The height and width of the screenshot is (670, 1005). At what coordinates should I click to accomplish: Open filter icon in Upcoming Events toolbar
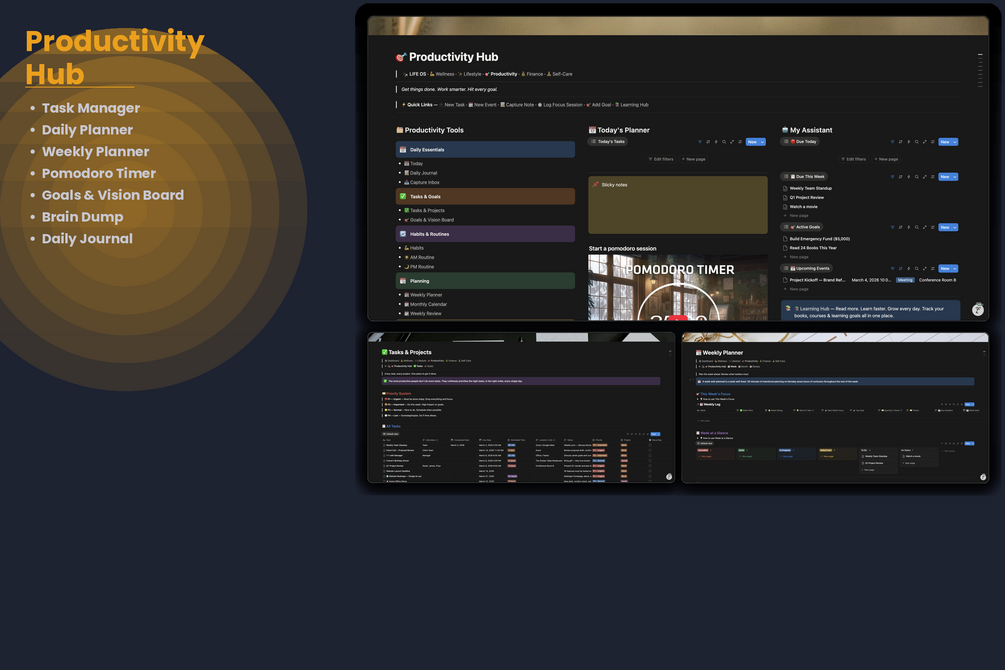892,269
